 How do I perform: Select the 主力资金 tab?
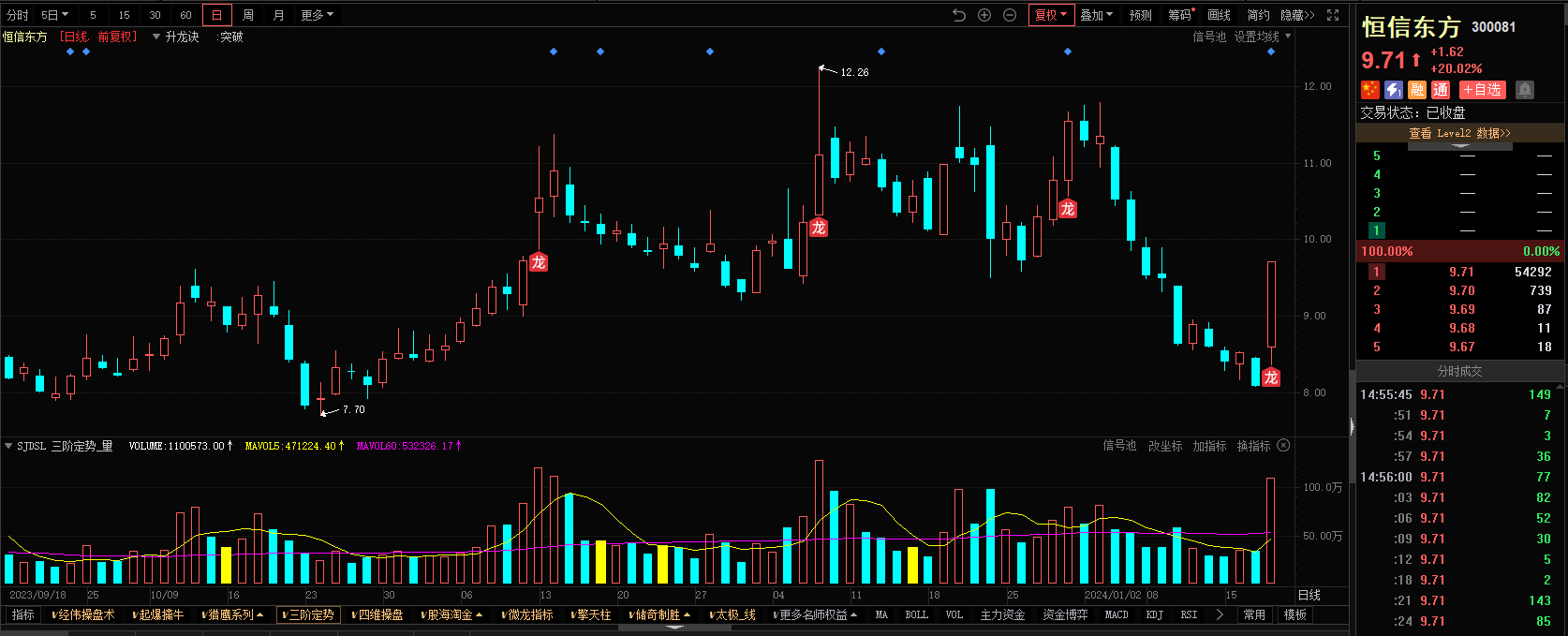(x=1002, y=614)
